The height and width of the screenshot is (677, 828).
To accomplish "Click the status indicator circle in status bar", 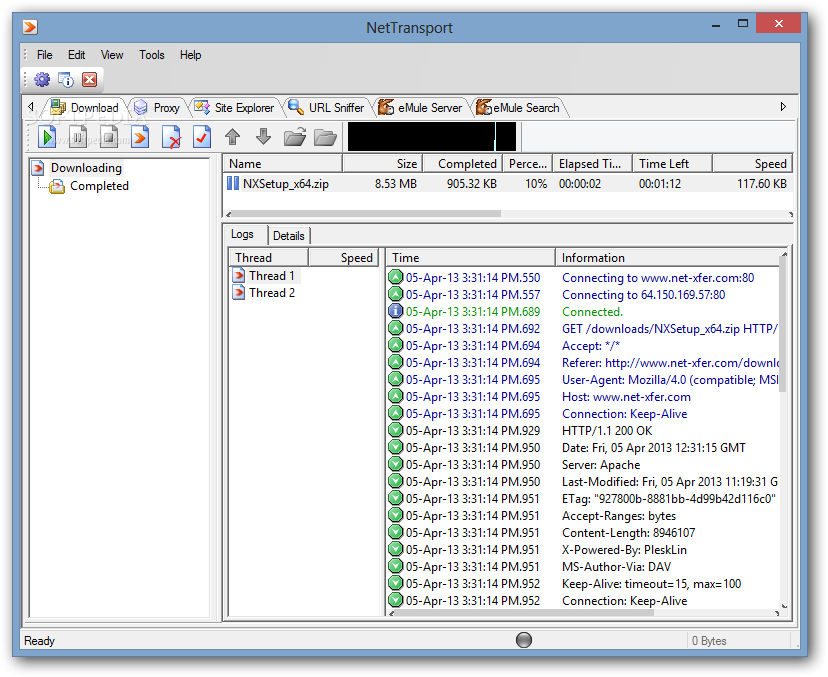I will point(523,640).
